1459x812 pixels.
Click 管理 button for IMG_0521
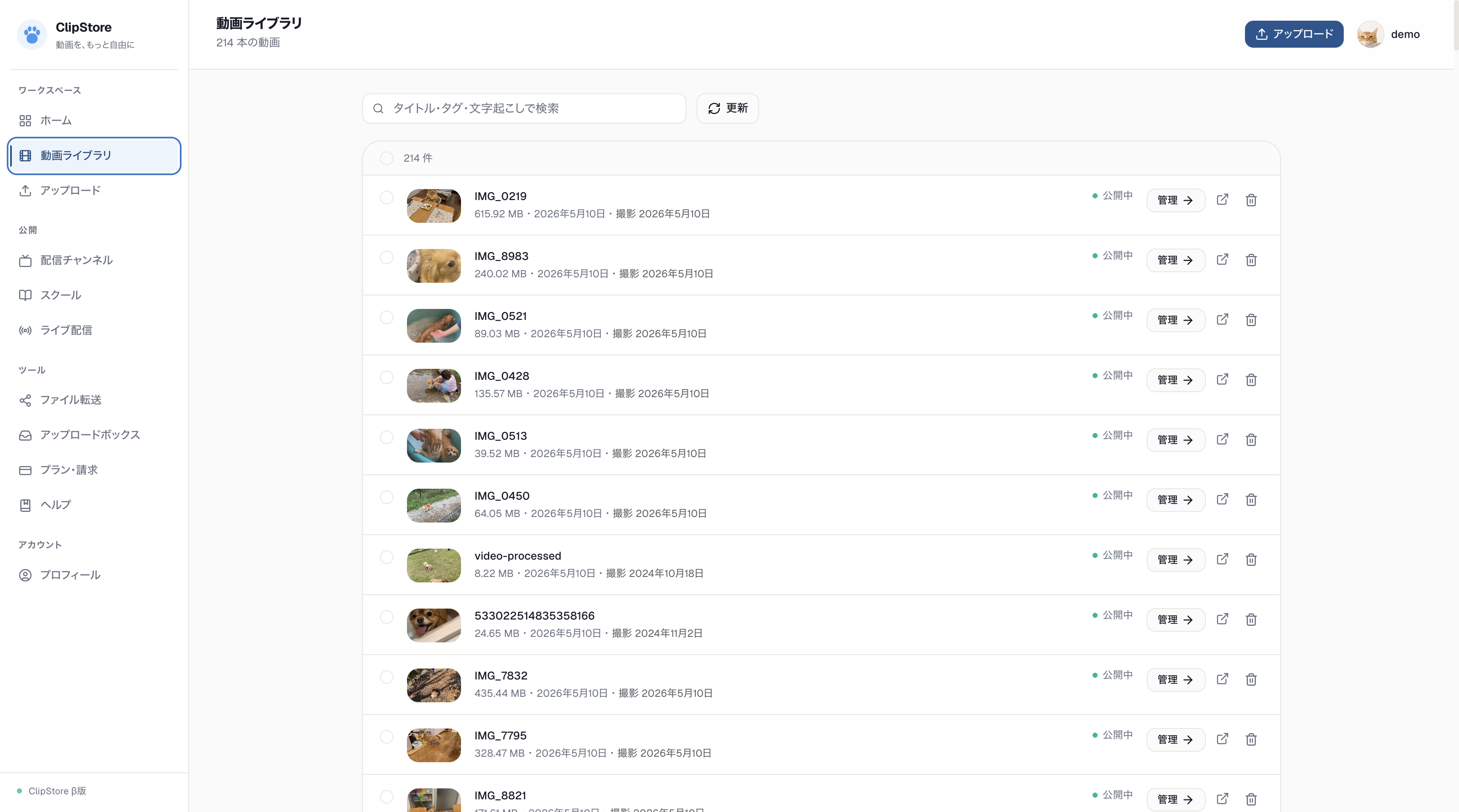coord(1175,320)
